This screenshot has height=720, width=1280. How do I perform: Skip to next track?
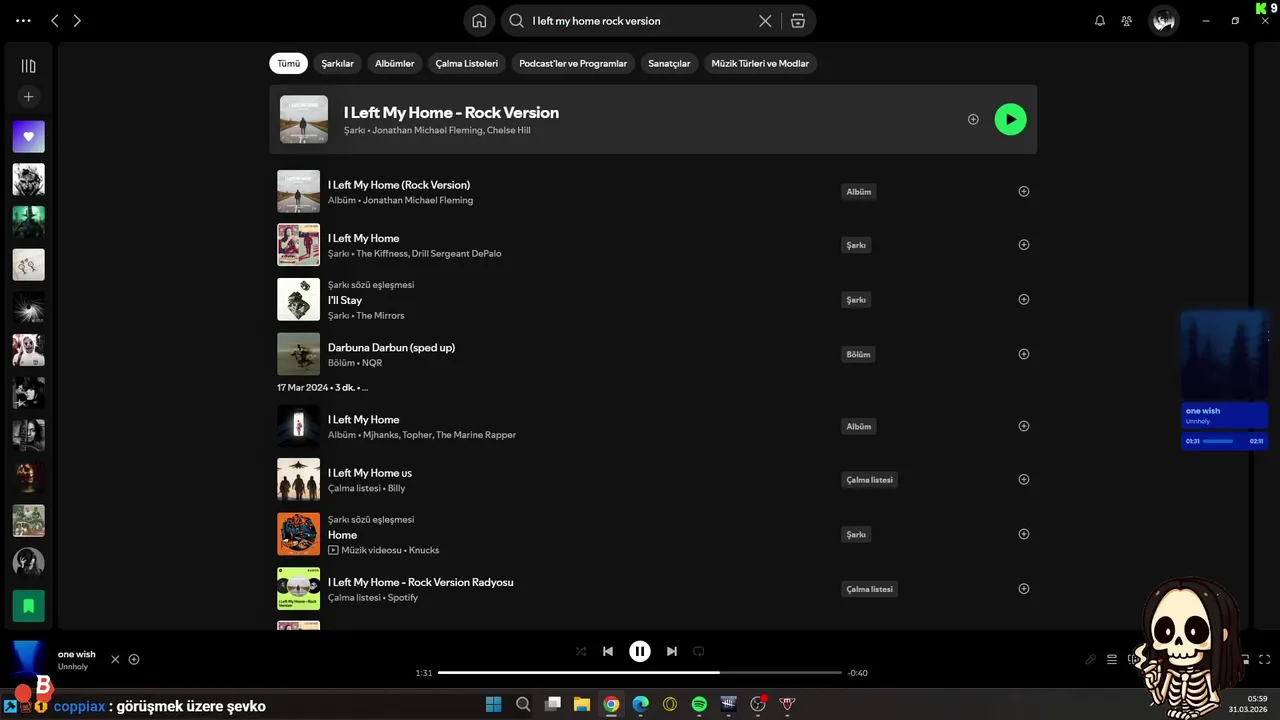[672, 651]
